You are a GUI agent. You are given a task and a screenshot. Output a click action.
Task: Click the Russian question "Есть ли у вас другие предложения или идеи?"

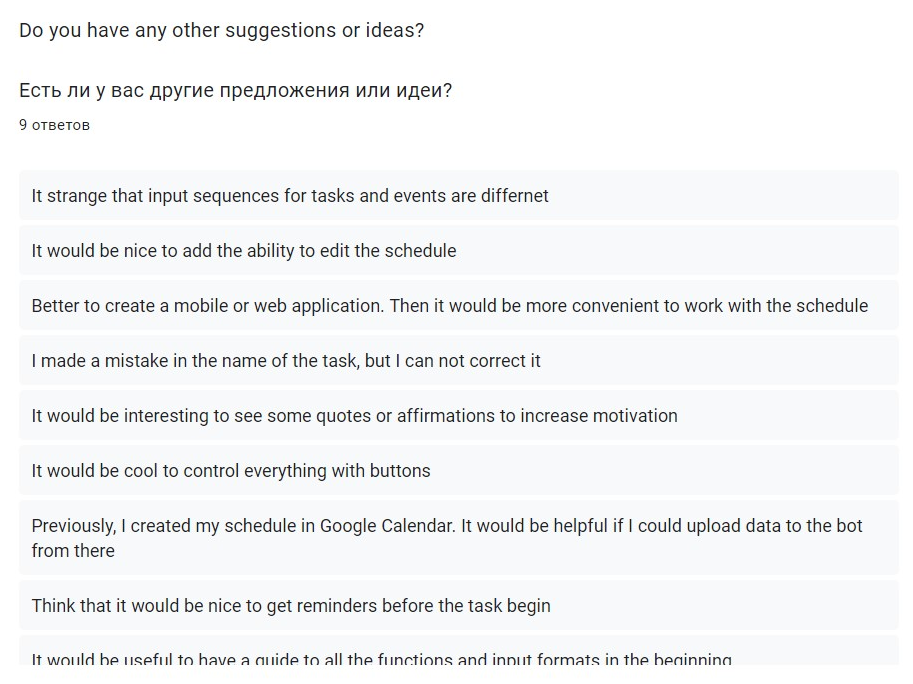point(235,91)
